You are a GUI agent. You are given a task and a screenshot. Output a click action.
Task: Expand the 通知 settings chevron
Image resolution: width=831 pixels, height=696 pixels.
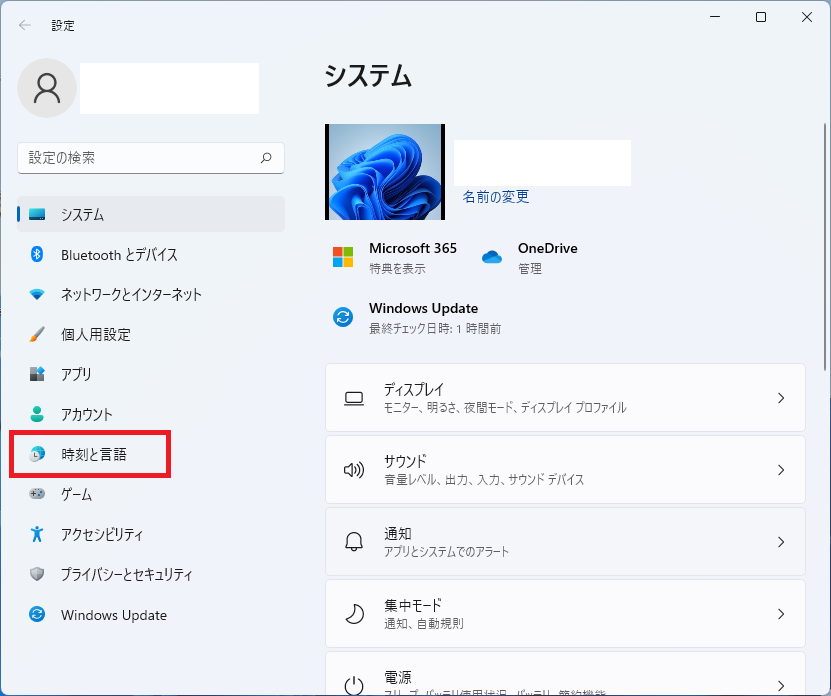click(x=781, y=542)
